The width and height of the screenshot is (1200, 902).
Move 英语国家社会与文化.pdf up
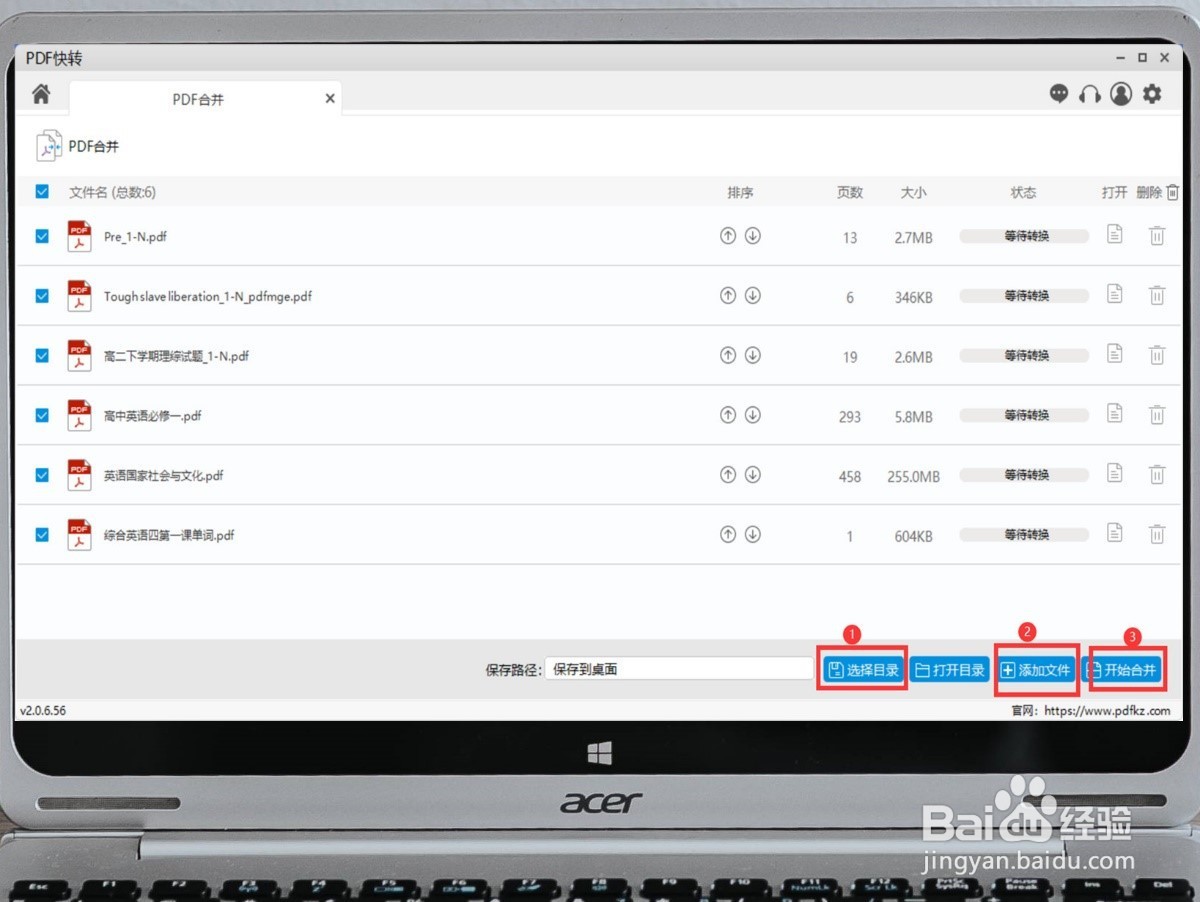[728, 475]
